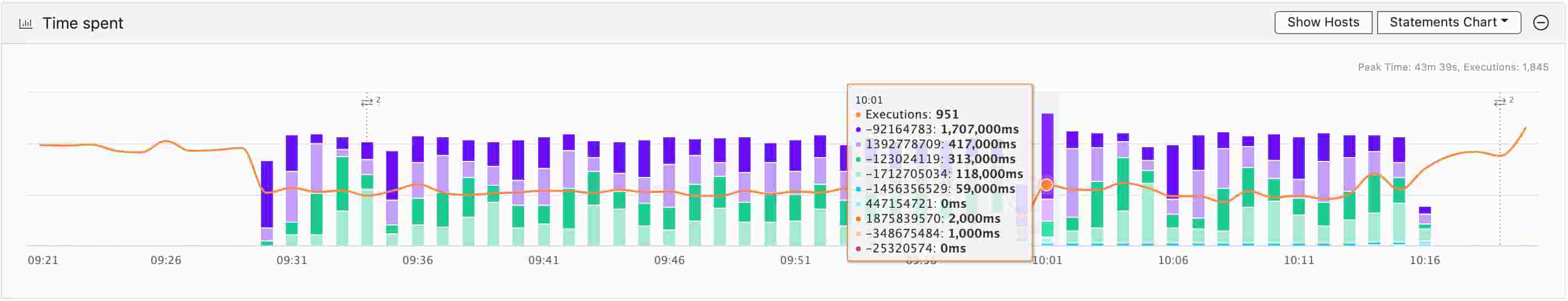Click the 09:21 time axis label
The width and height of the screenshot is (1568, 301).
click(43, 260)
